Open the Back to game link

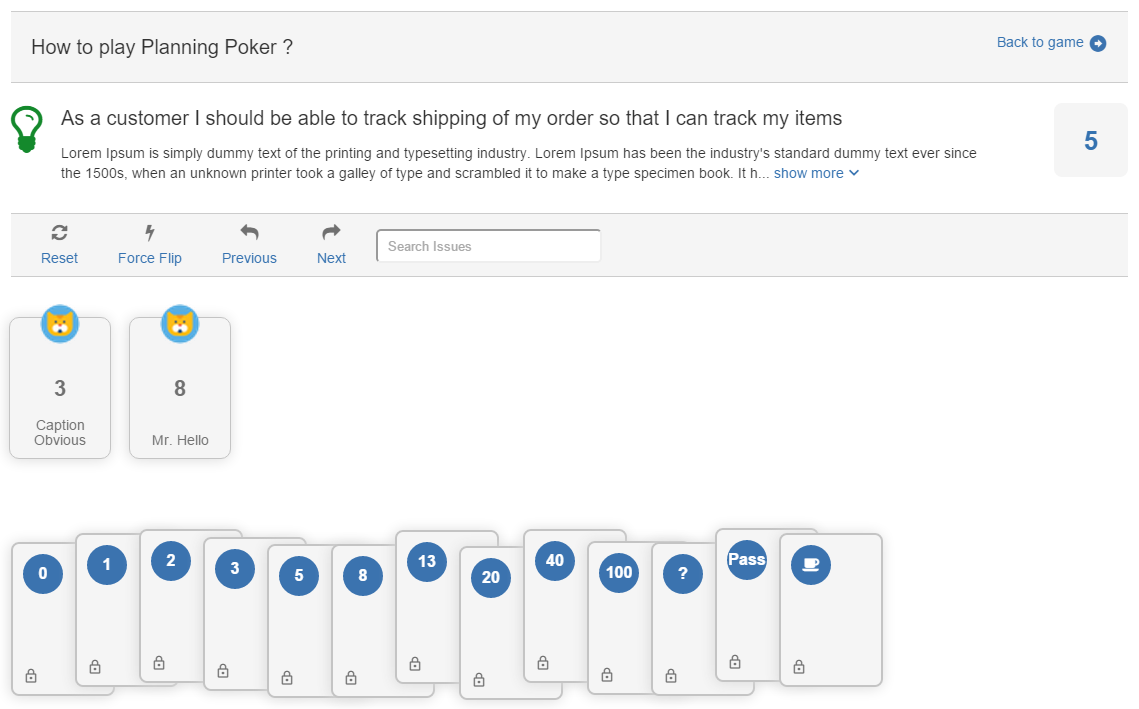pos(1040,42)
